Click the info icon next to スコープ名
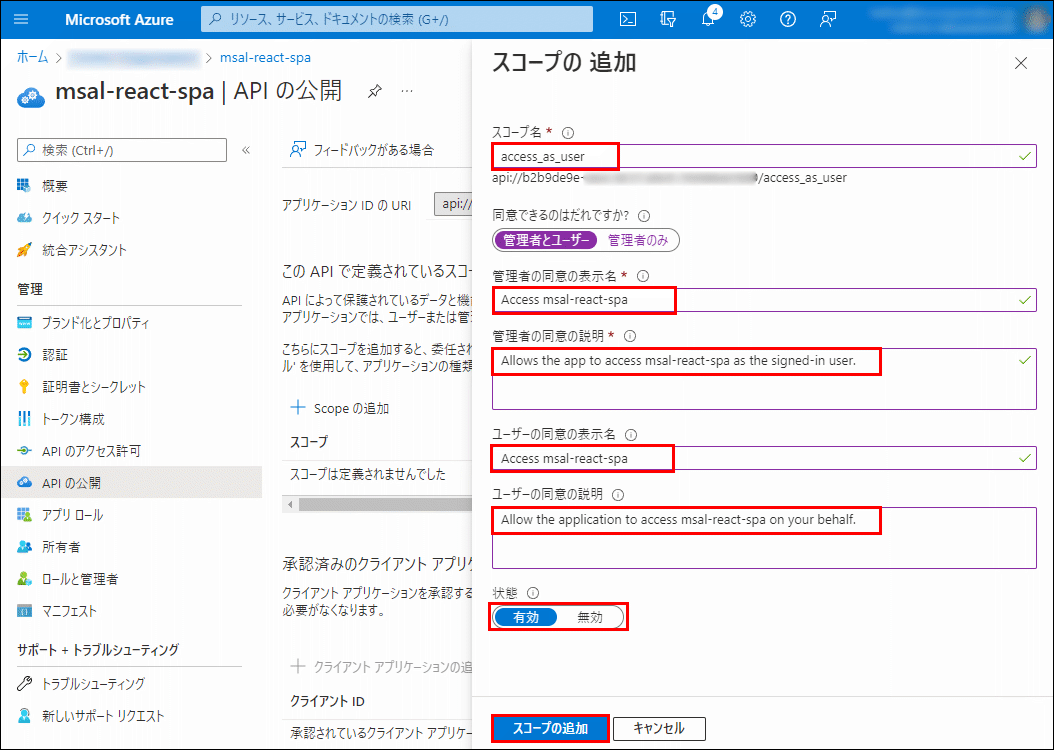The height and width of the screenshot is (750, 1054). [567, 133]
